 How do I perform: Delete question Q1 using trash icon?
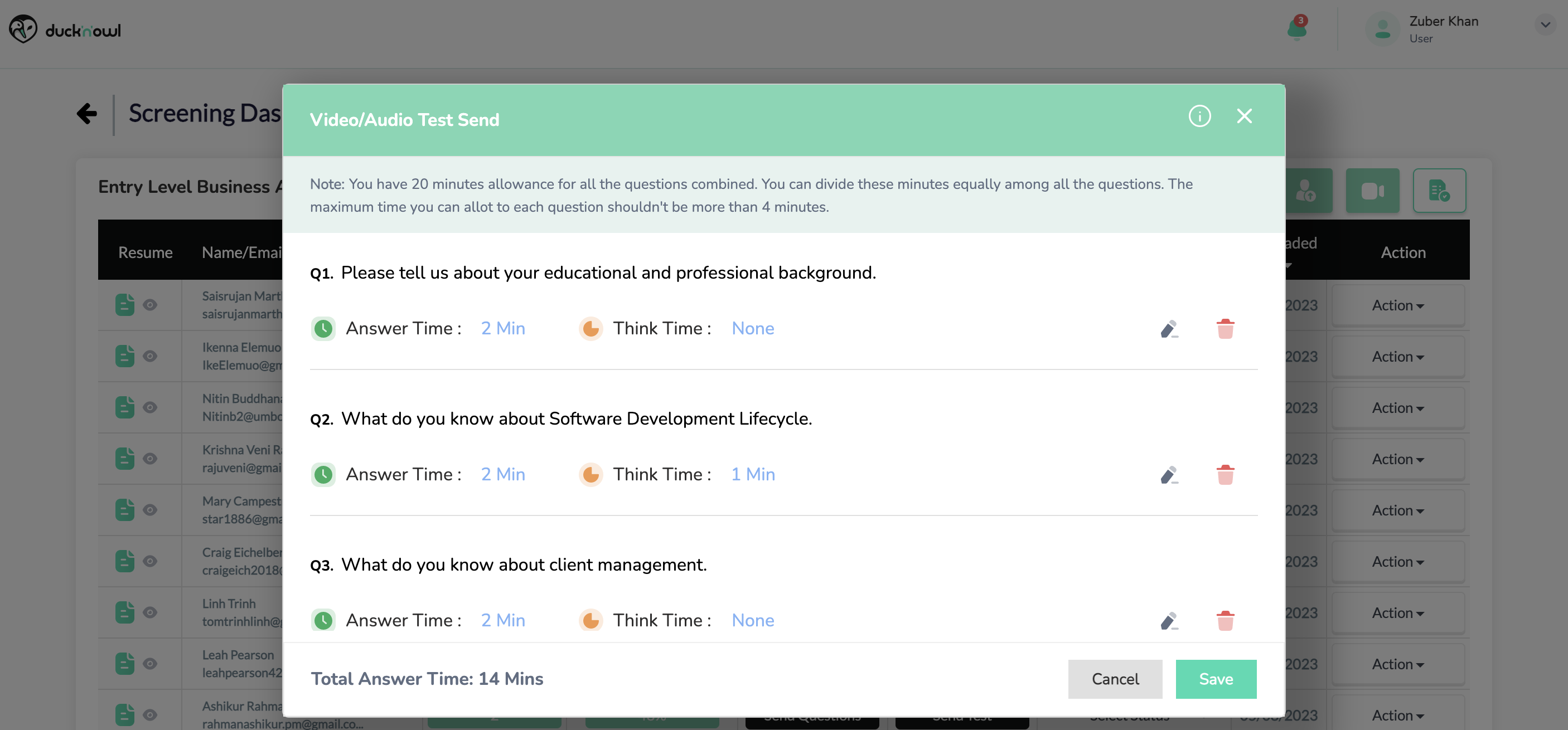click(1225, 329)
